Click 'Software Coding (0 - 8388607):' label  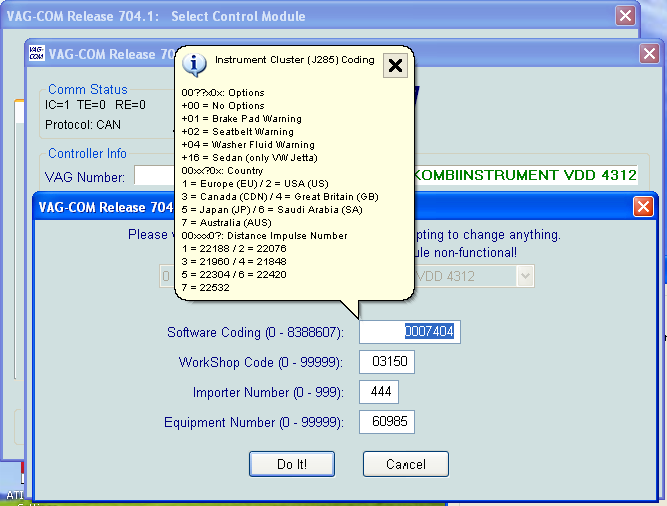point(255,332)
